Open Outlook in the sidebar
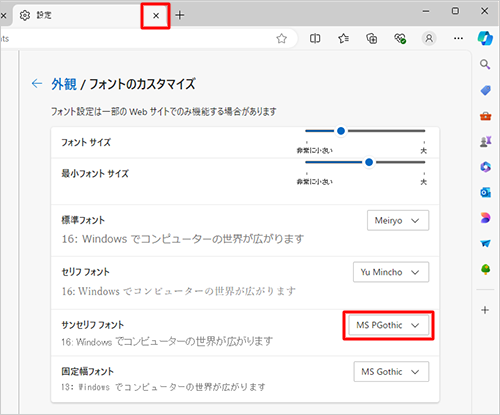This screenshot has height=415, width=500. tap(485, 192)
